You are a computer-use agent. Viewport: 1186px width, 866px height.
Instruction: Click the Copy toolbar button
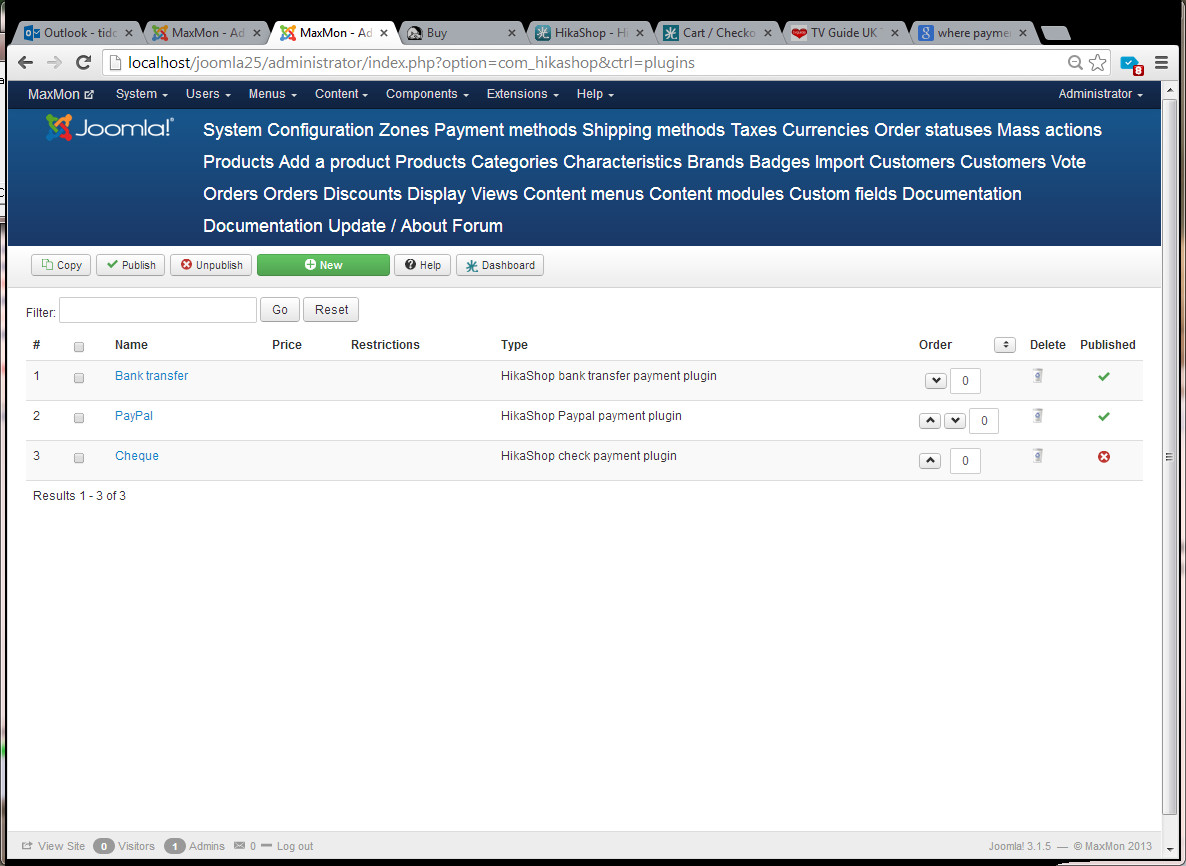tap(61, 265)
